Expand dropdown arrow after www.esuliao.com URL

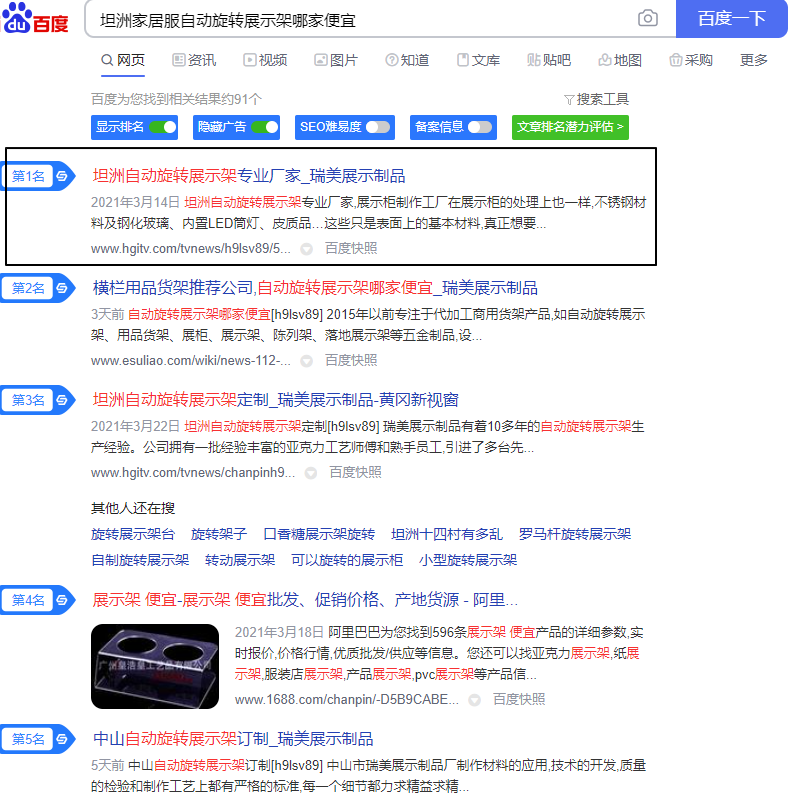click(306, 361)
